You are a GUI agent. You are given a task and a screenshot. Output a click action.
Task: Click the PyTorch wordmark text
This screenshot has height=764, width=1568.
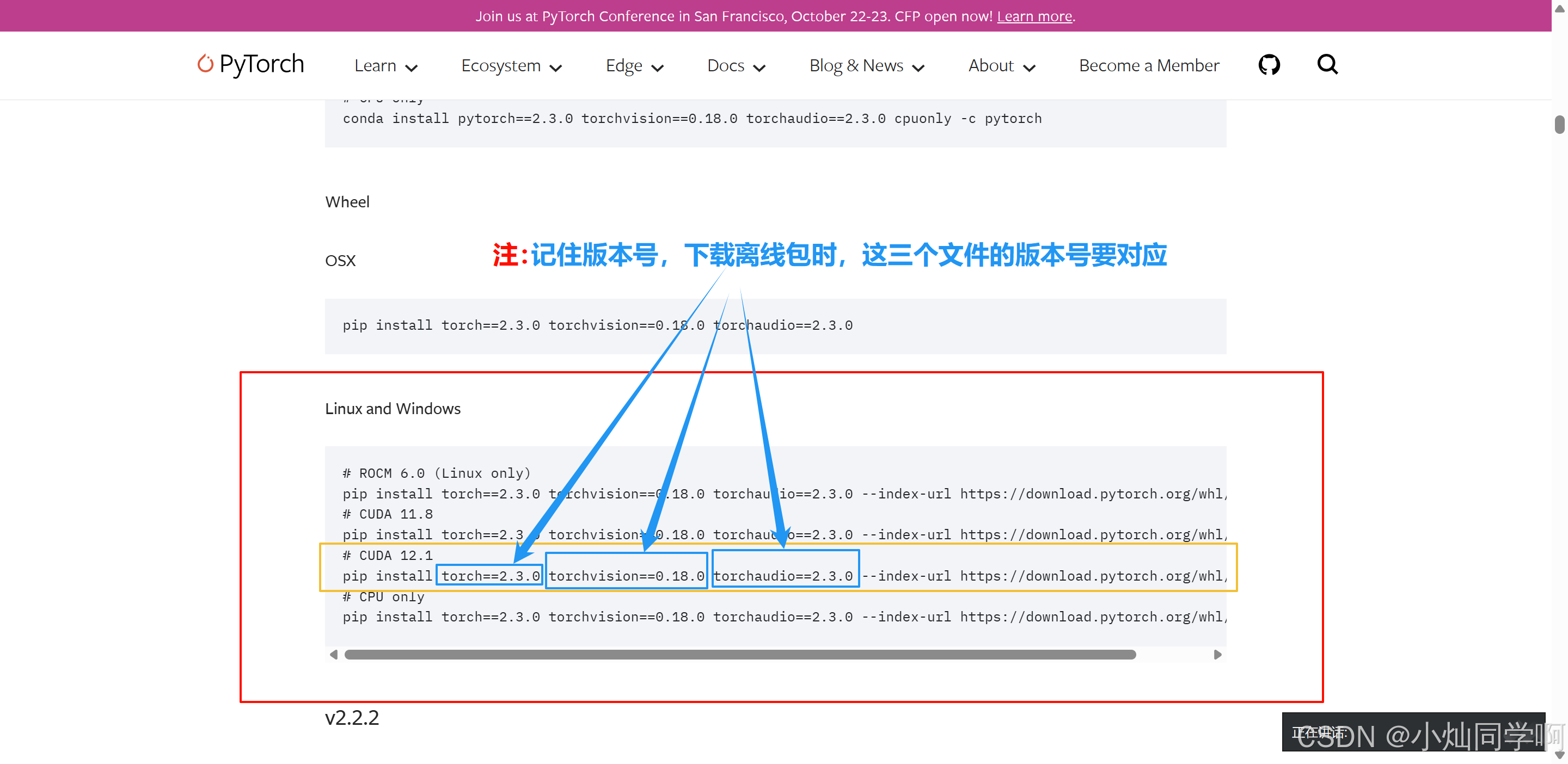[x=262, y=64]
